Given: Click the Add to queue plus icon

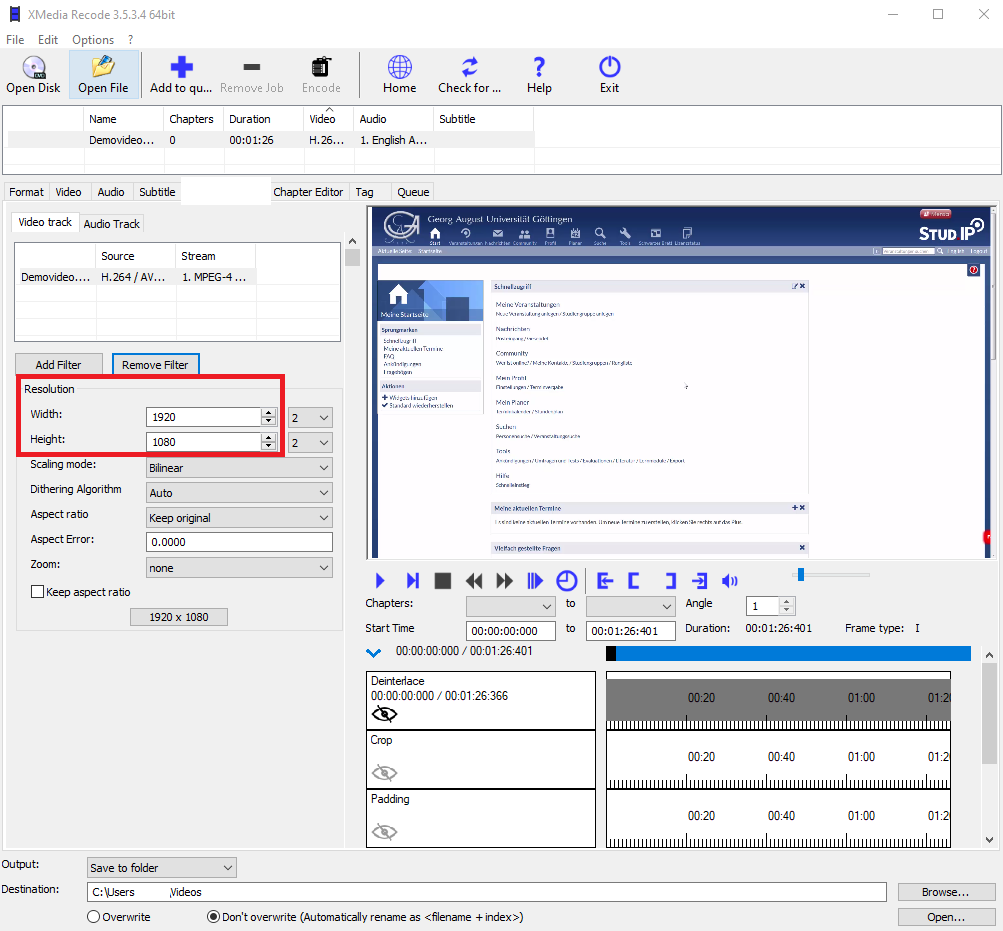Looking at the screenshot, I should pos(181,68).
